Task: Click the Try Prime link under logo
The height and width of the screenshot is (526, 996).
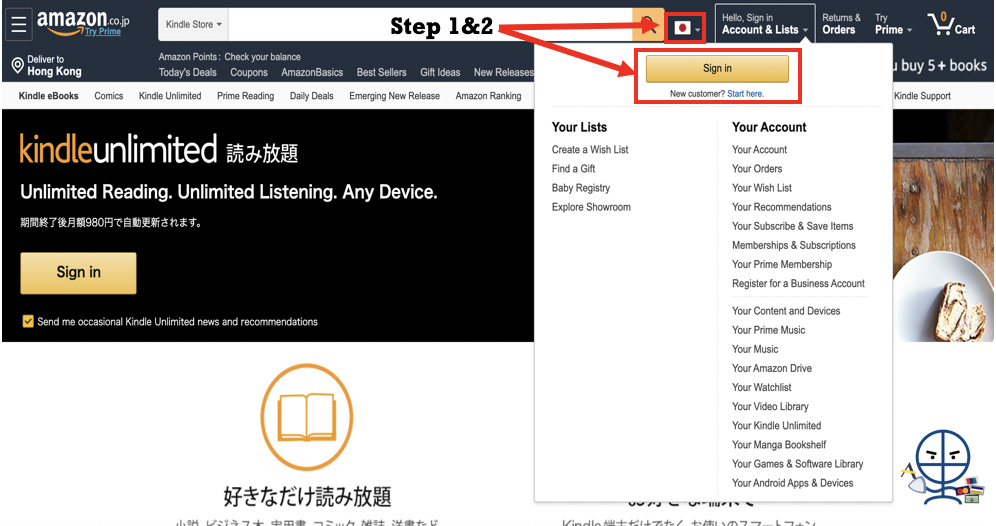Action: point(102,31)
